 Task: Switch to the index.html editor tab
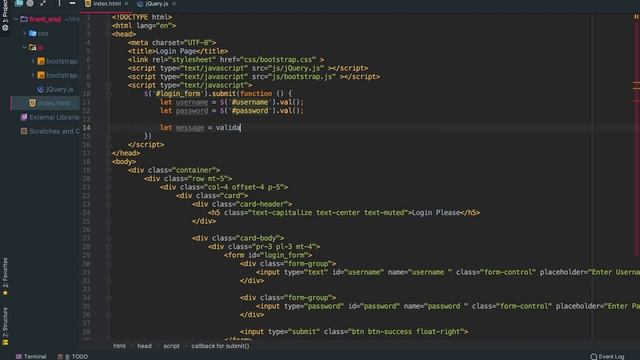[x=107, y=4]
